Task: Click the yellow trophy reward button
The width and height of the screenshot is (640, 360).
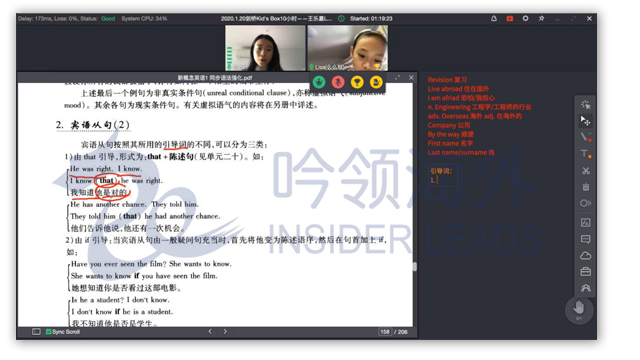Action: (x=357, y=82)
